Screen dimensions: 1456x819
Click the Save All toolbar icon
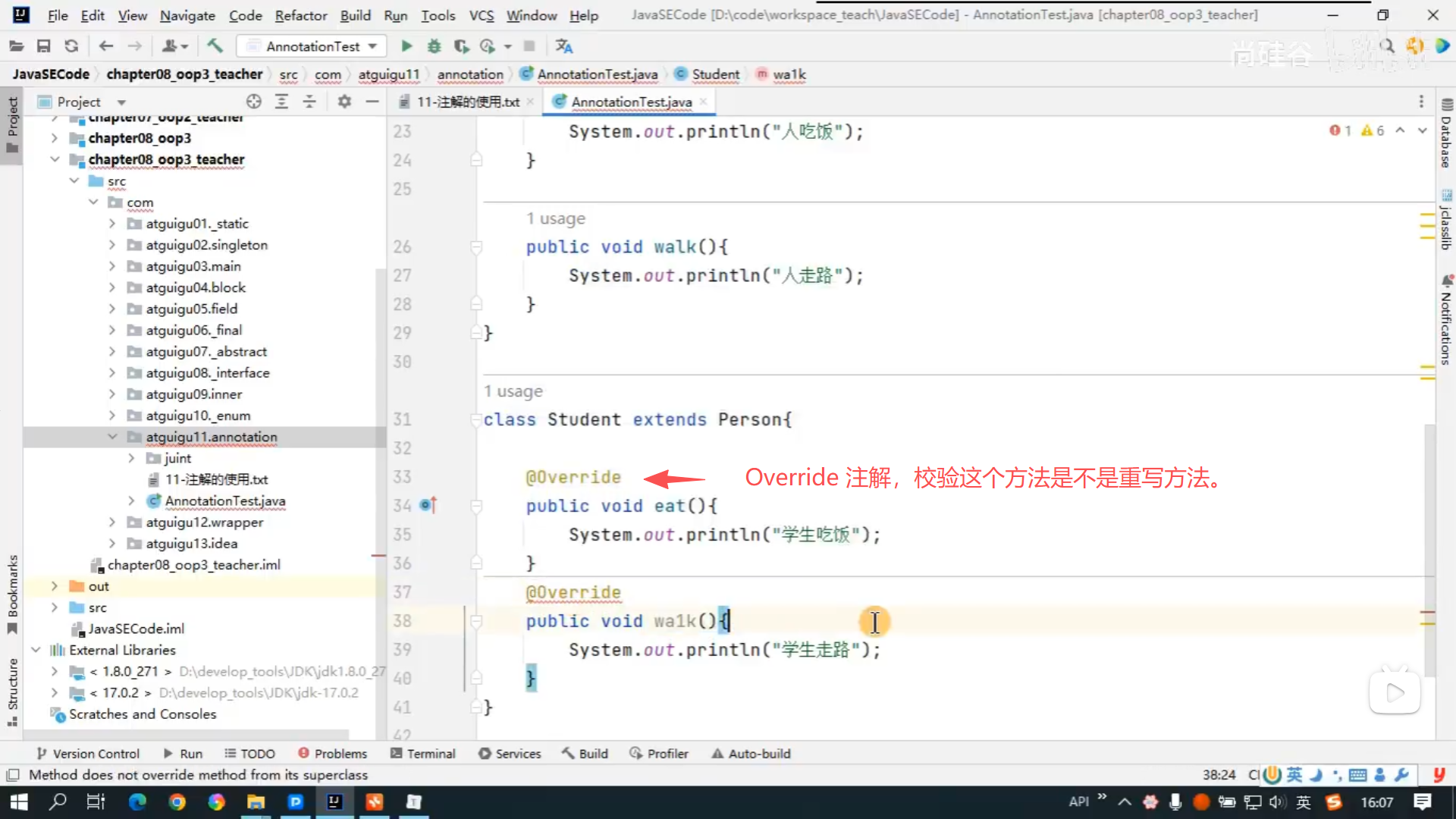[43, 46]
